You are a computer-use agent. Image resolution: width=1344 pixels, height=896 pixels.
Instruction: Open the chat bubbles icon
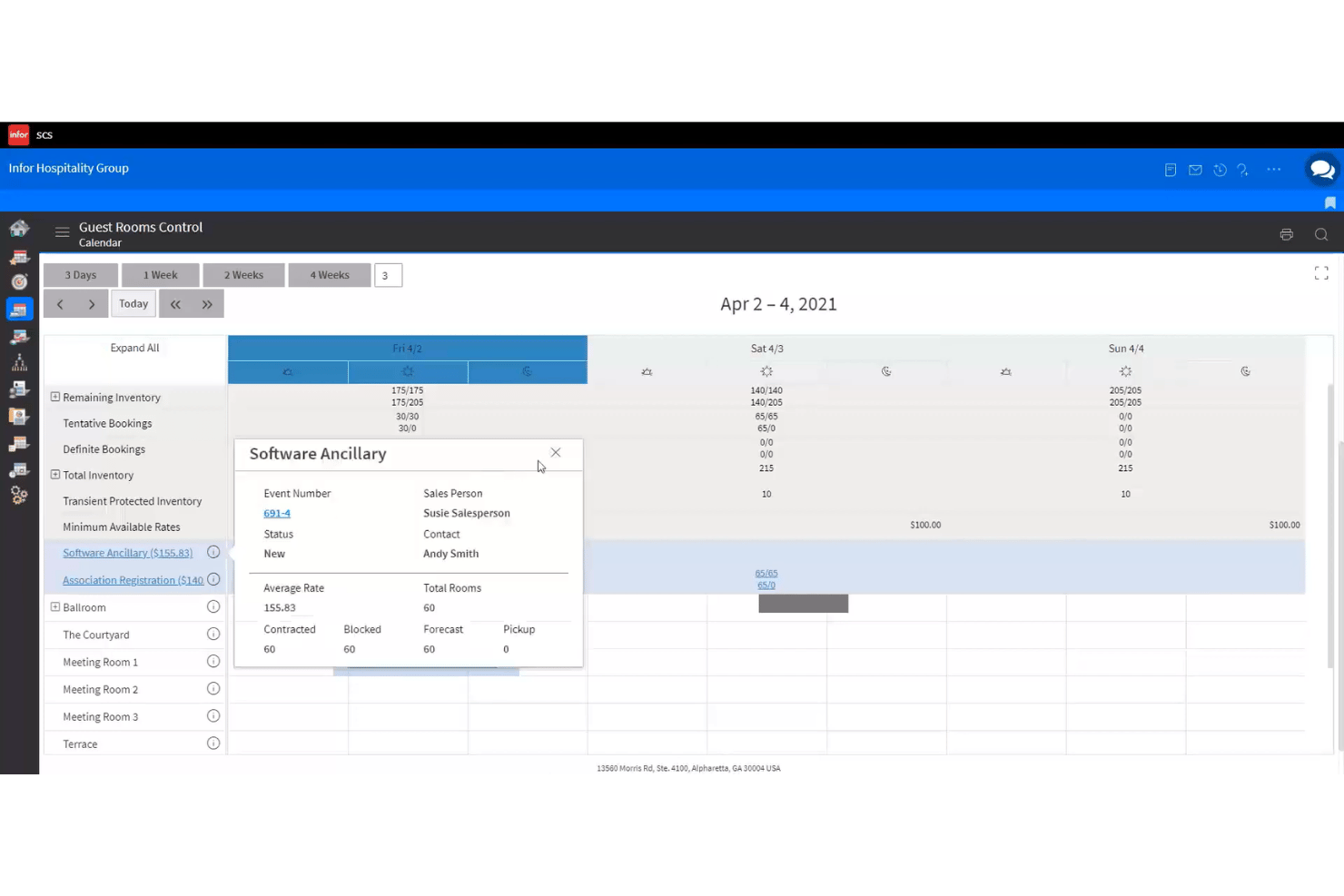pyautogui.click(x=1322, y=170)
